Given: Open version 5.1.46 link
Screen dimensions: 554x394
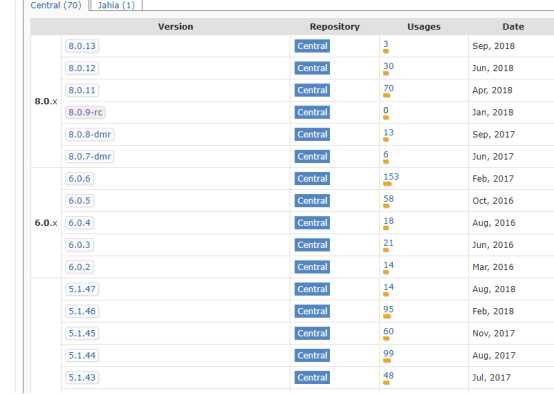Looking at the screenshot, I should point(82,311).
